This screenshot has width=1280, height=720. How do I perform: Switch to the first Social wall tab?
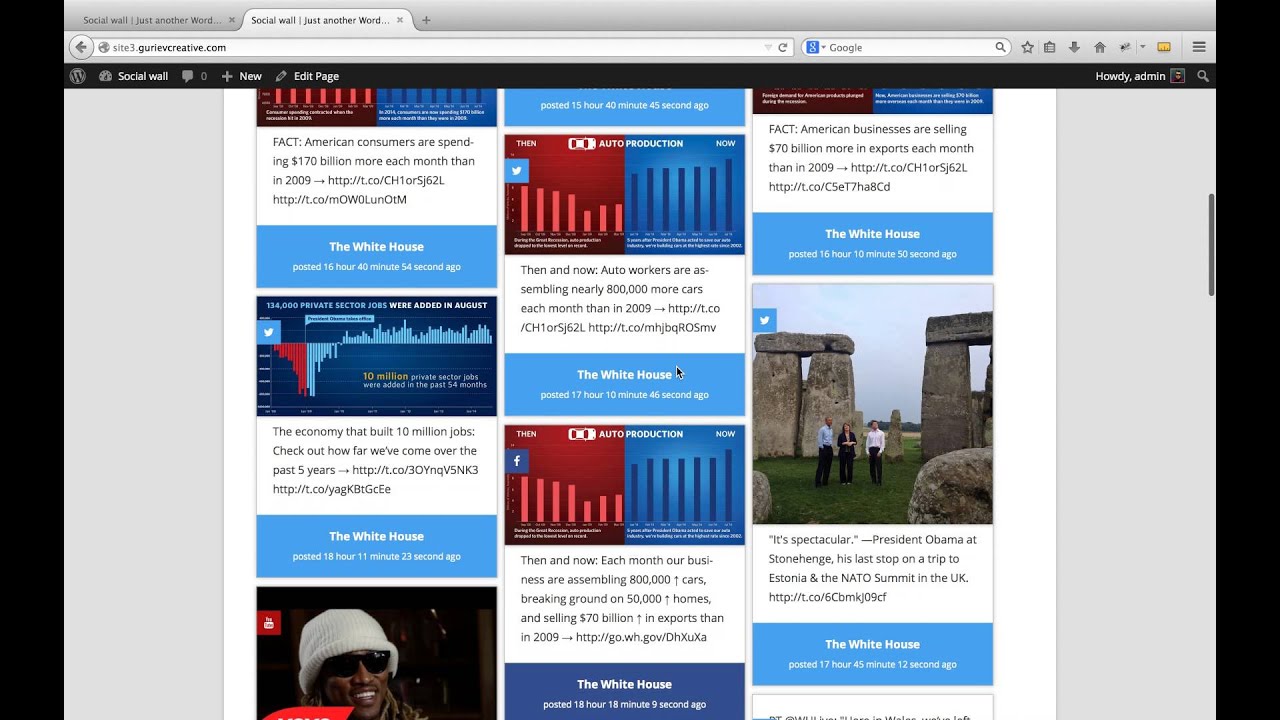pyautogui.click(x=153, y=20)
